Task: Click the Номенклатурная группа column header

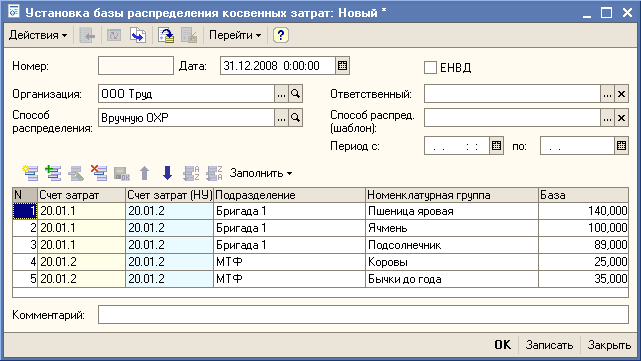Action: (x=452, y=195)
